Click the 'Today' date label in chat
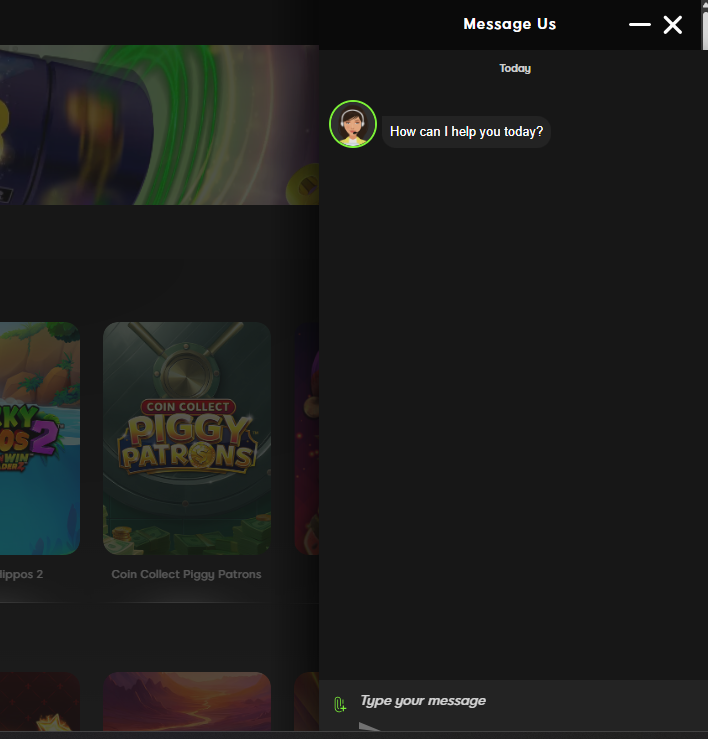 (515, 68)
